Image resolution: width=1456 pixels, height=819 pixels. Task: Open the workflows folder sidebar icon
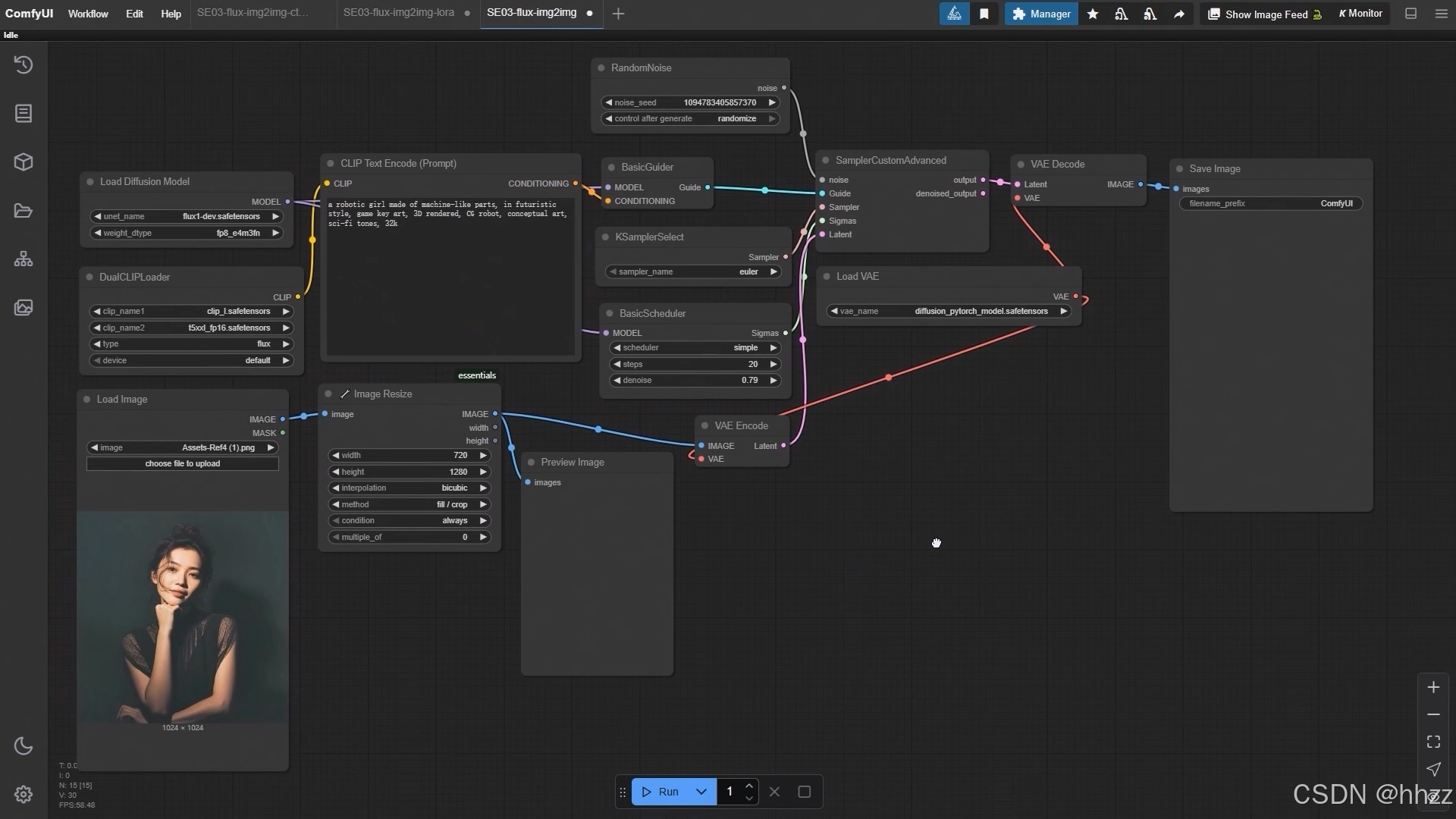point(24,211)
